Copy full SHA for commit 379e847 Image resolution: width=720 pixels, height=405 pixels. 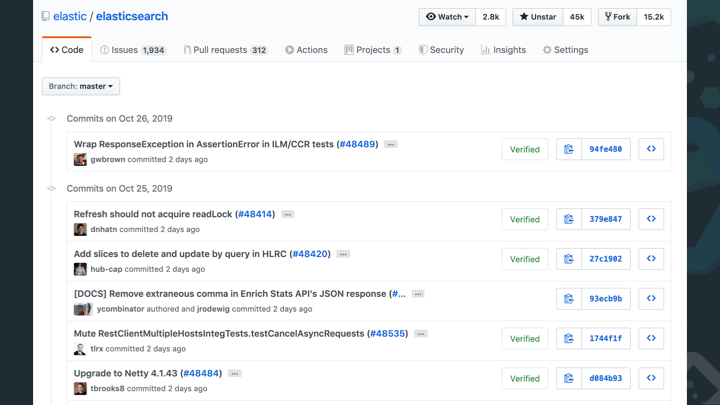[x=568, y=219]
